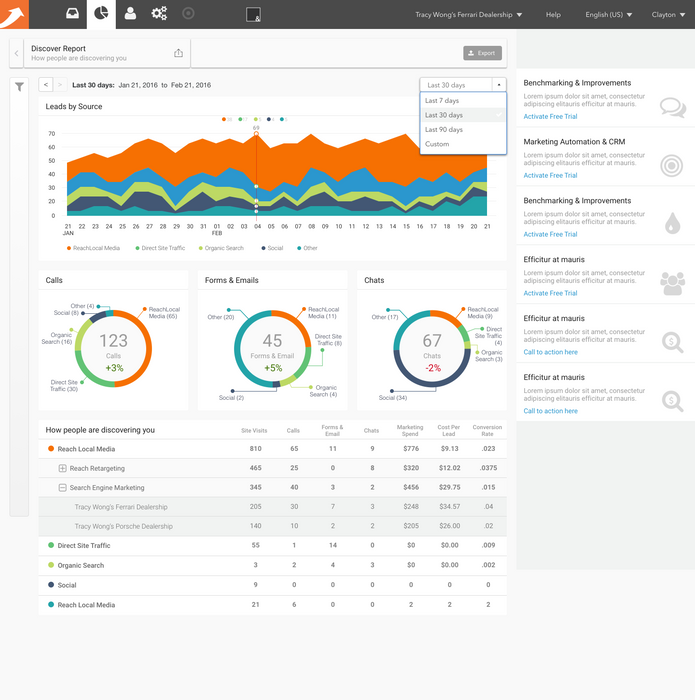
Task: Click the previous date range arrow
Action: tap(46, 84)
